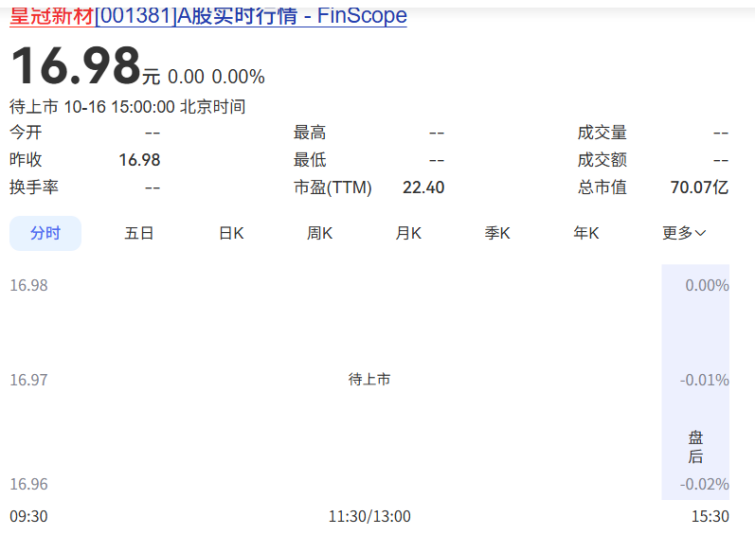Switch to the 日K chart tab

click(x=231, y=233)
